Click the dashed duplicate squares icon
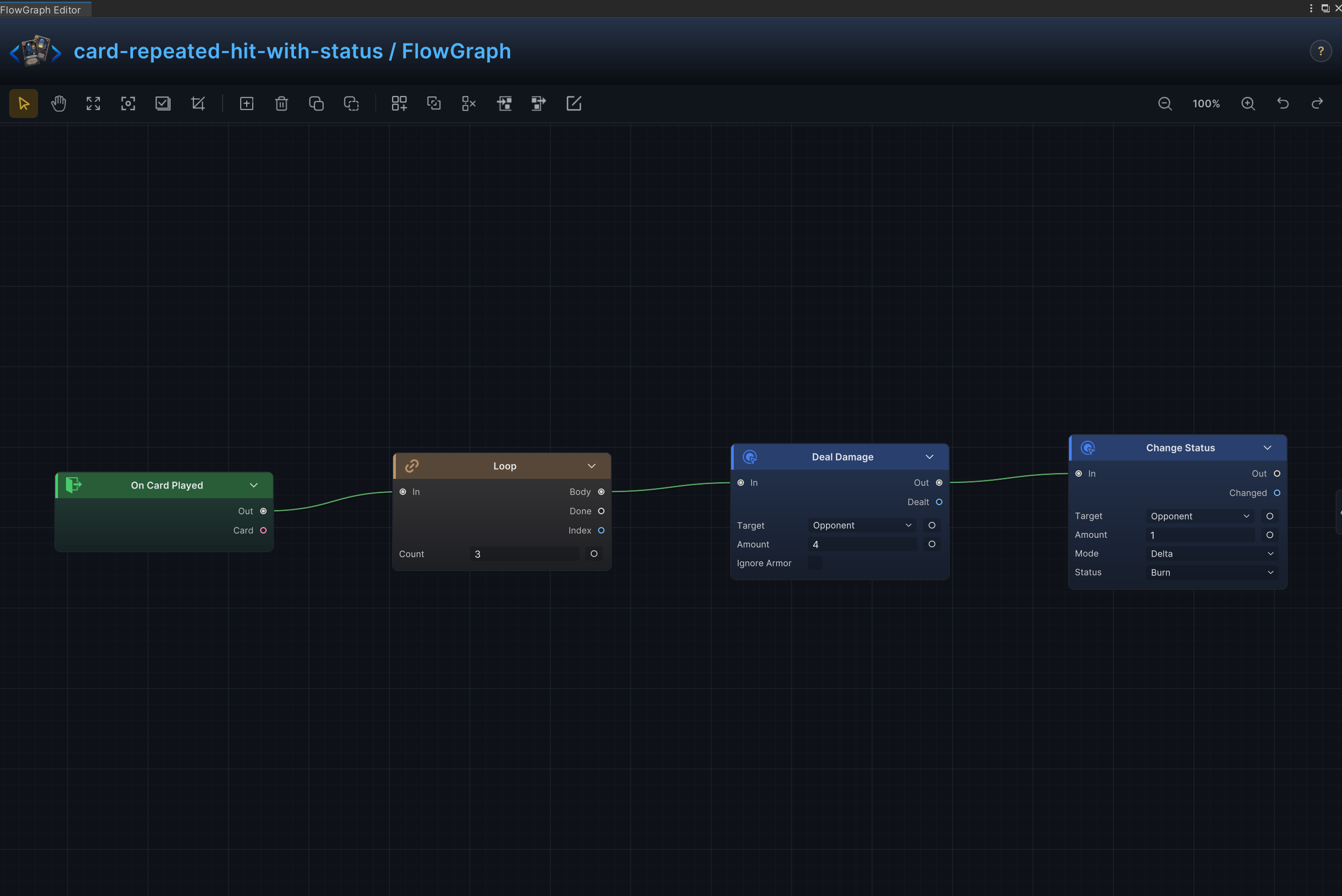The image size is (1342, 896). pyautogui.click(x=351, y=103)
